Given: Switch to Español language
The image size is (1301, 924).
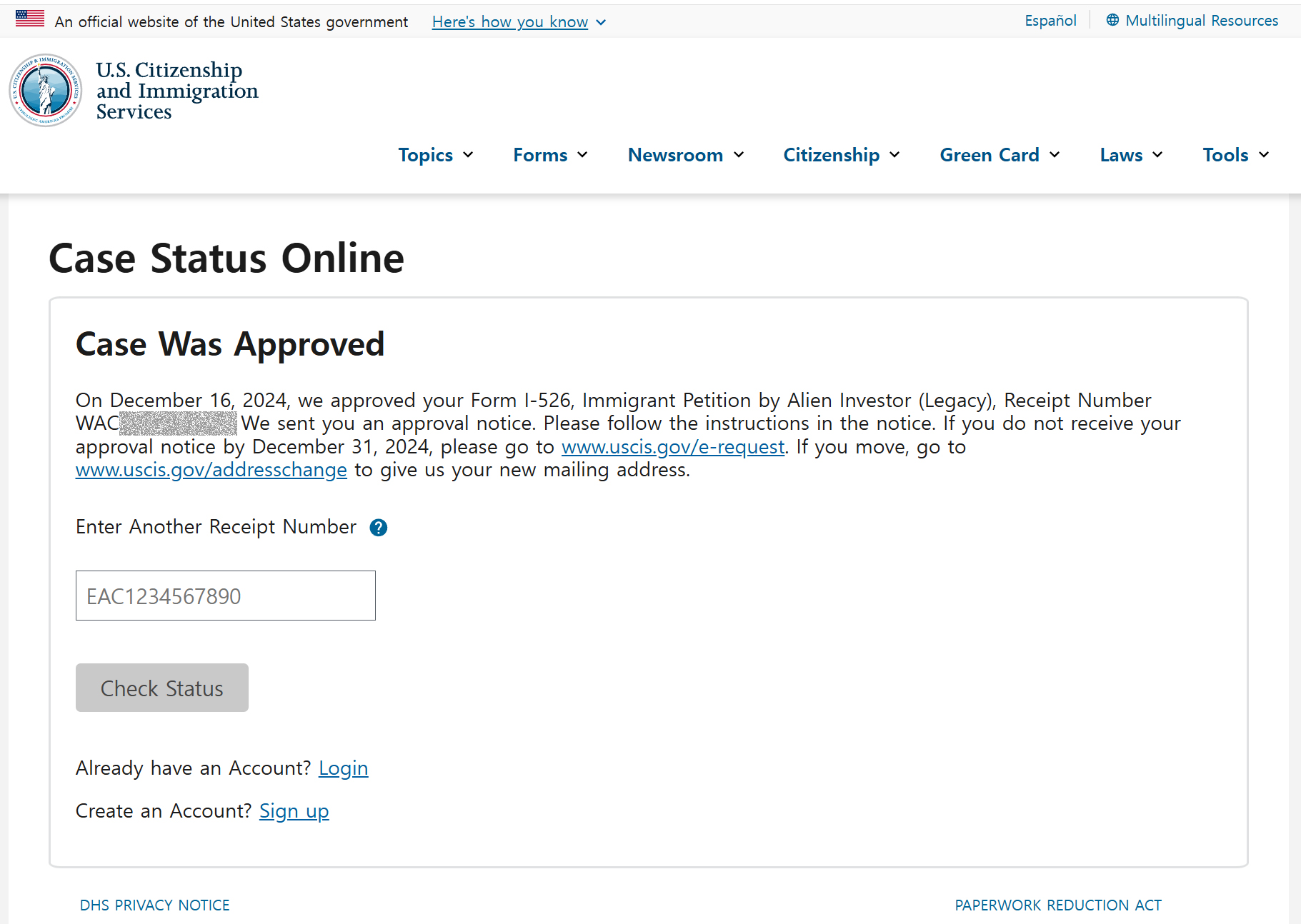Looking at the screenshot, I should [x=1050, y=21].
